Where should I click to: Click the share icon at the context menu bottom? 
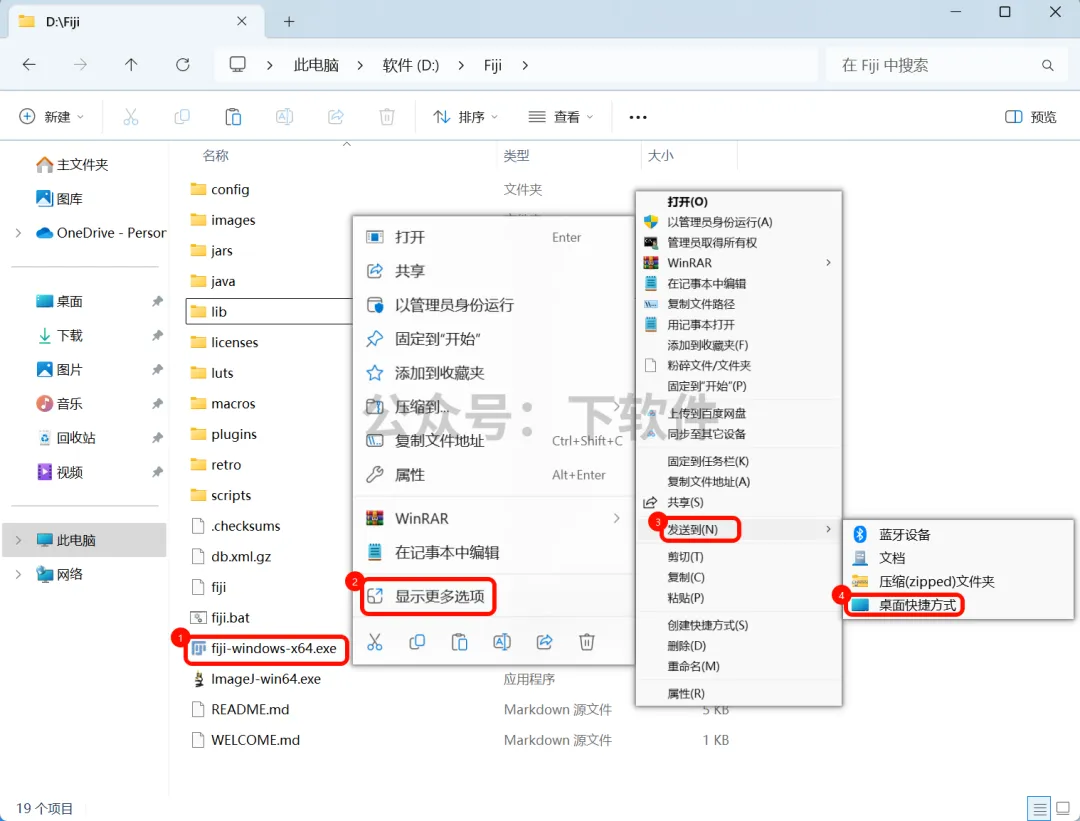coord(544,642)
